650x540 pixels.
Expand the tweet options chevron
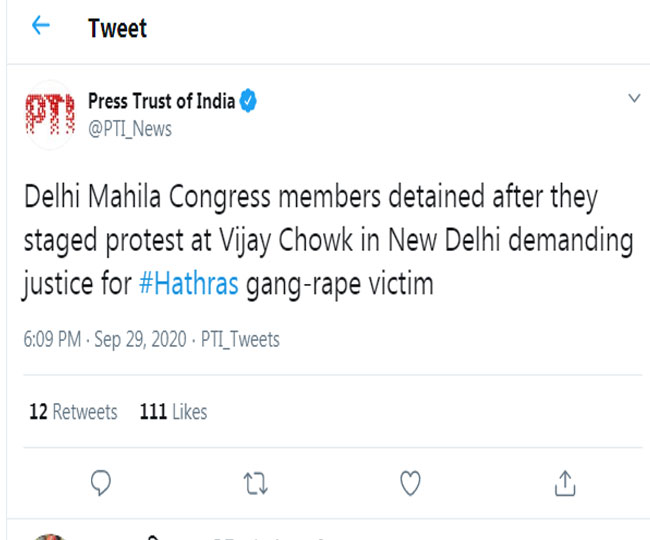pos(633,99)
